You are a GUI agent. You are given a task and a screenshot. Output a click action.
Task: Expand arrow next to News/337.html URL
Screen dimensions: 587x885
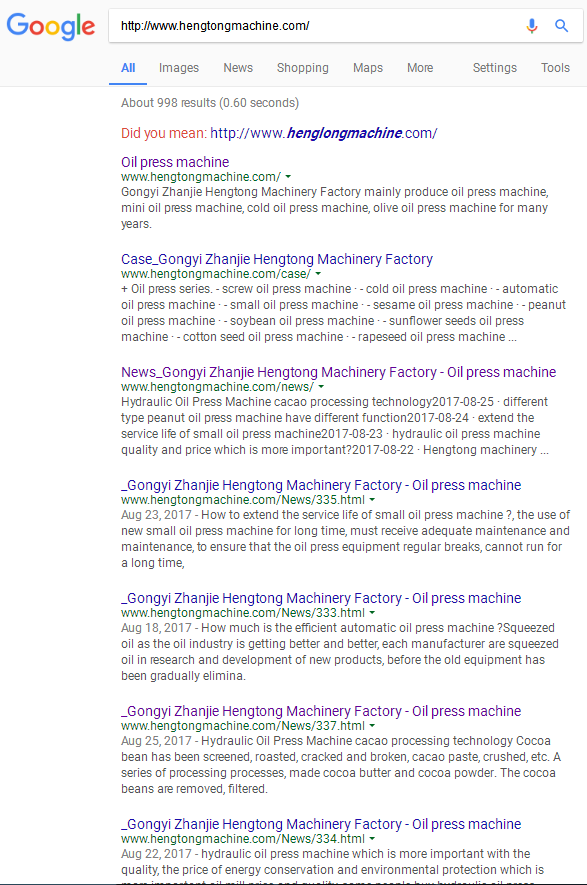(x=372, y=726)
